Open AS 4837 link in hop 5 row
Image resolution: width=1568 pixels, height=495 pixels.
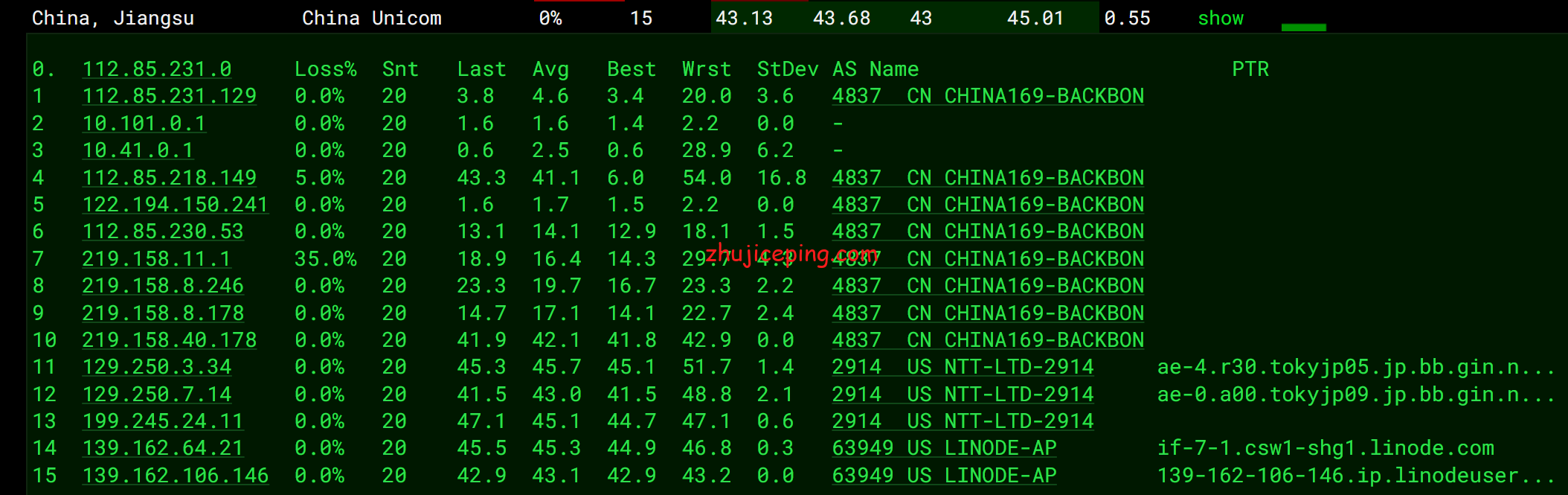[988, 205]
